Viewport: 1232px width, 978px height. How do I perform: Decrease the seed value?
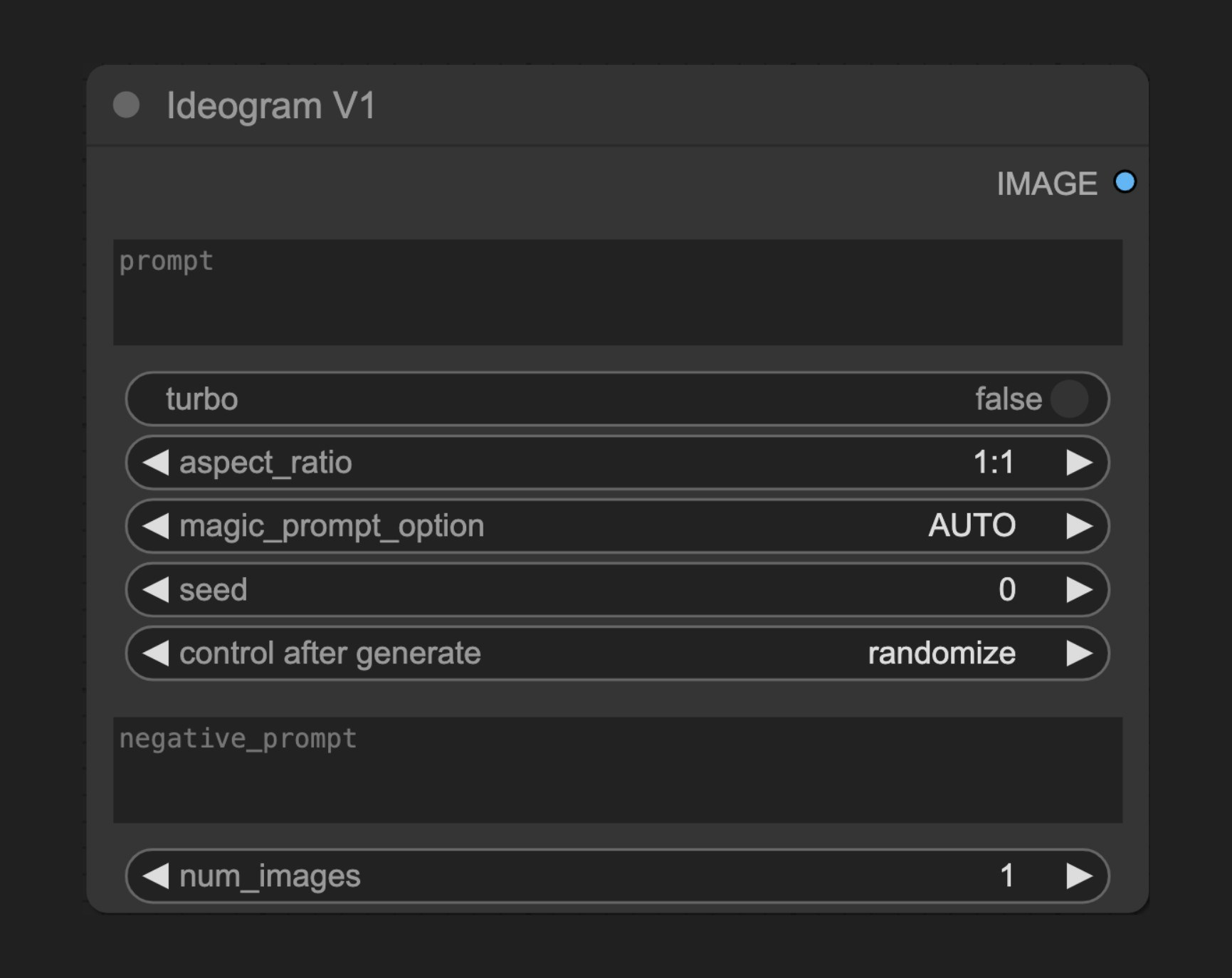click(x=156, y=589)
